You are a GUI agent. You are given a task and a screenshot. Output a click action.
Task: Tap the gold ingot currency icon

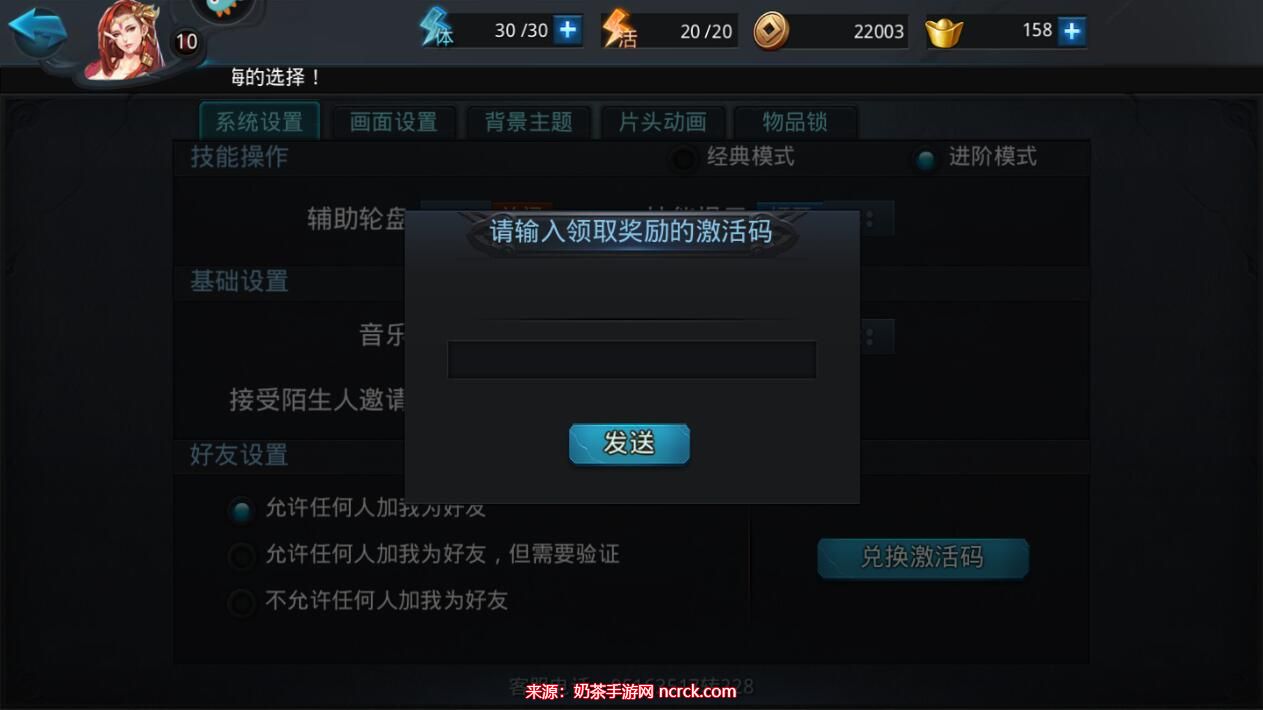(943, 33)
